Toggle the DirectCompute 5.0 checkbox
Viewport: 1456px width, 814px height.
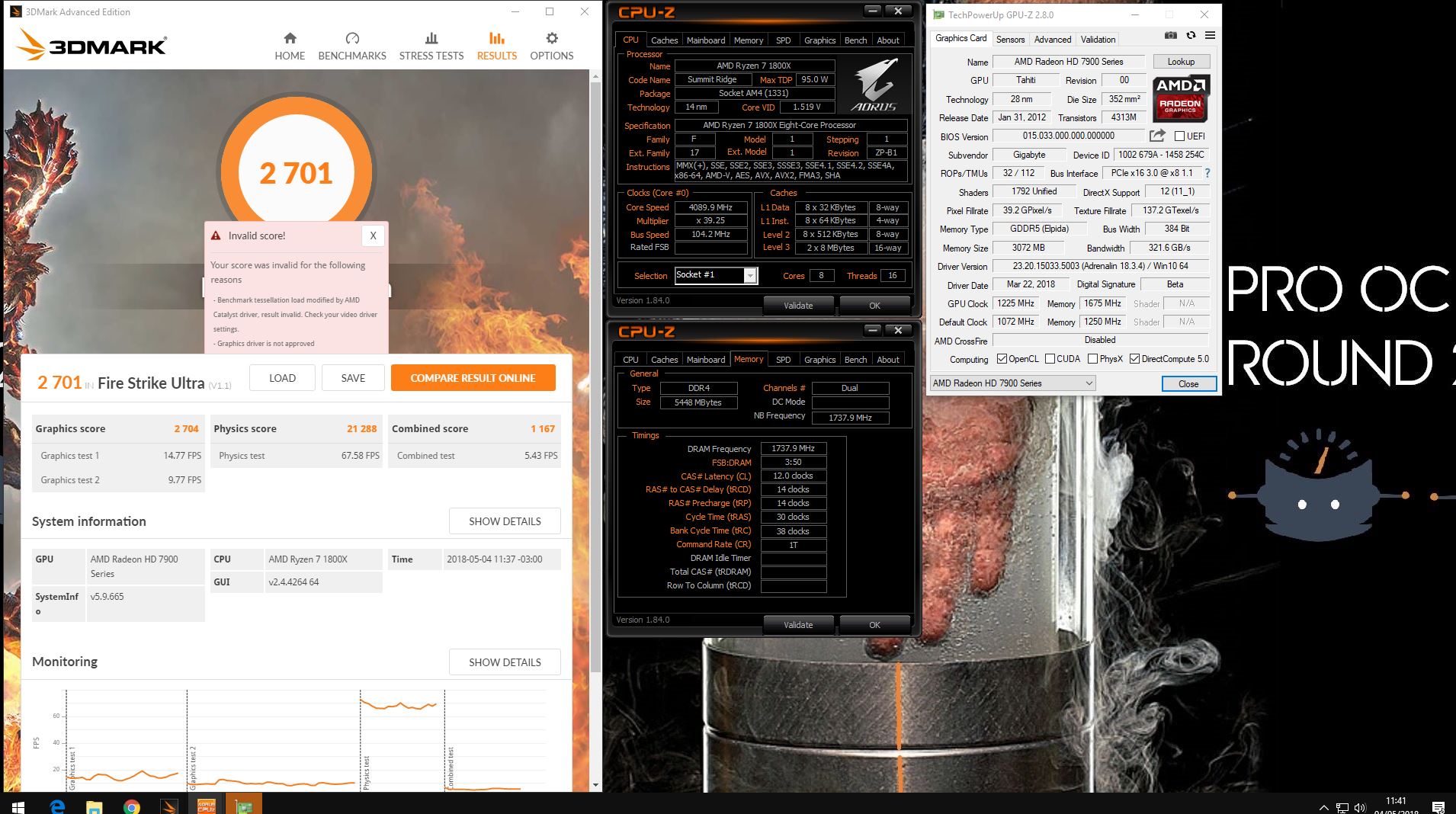click(x=1134, y=359)
